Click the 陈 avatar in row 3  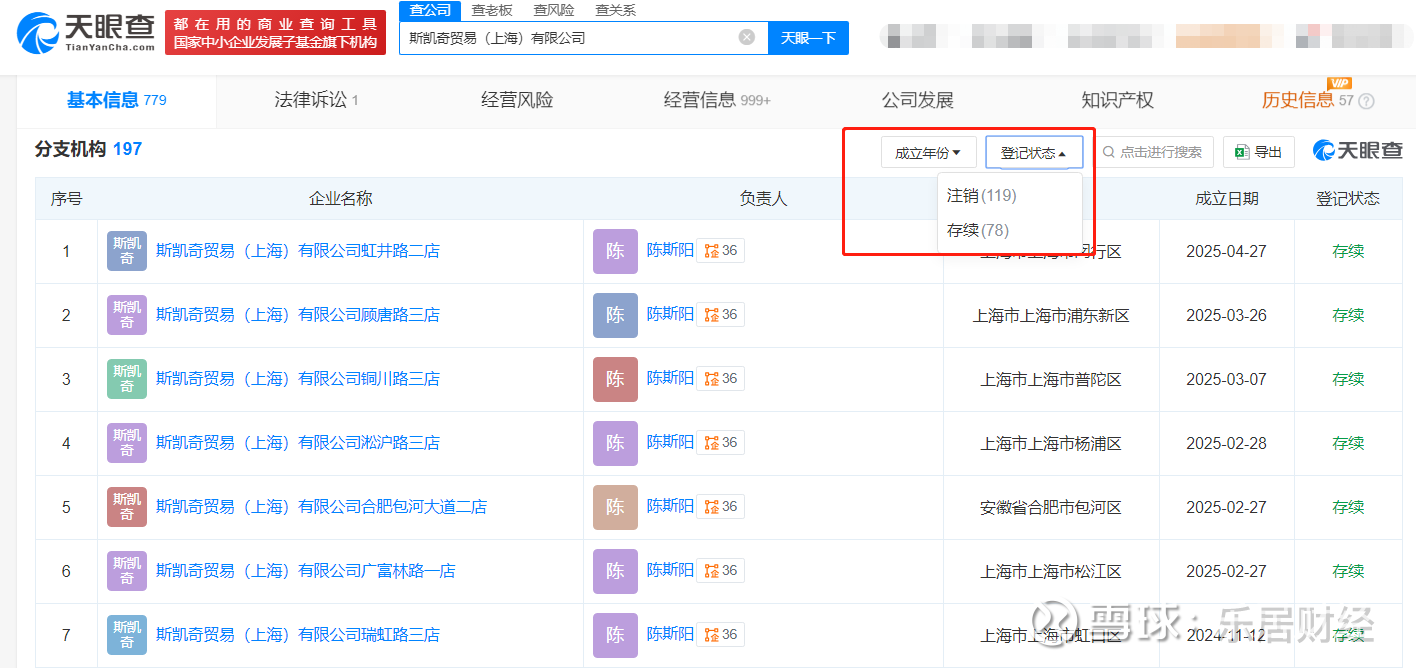point(615,379)
